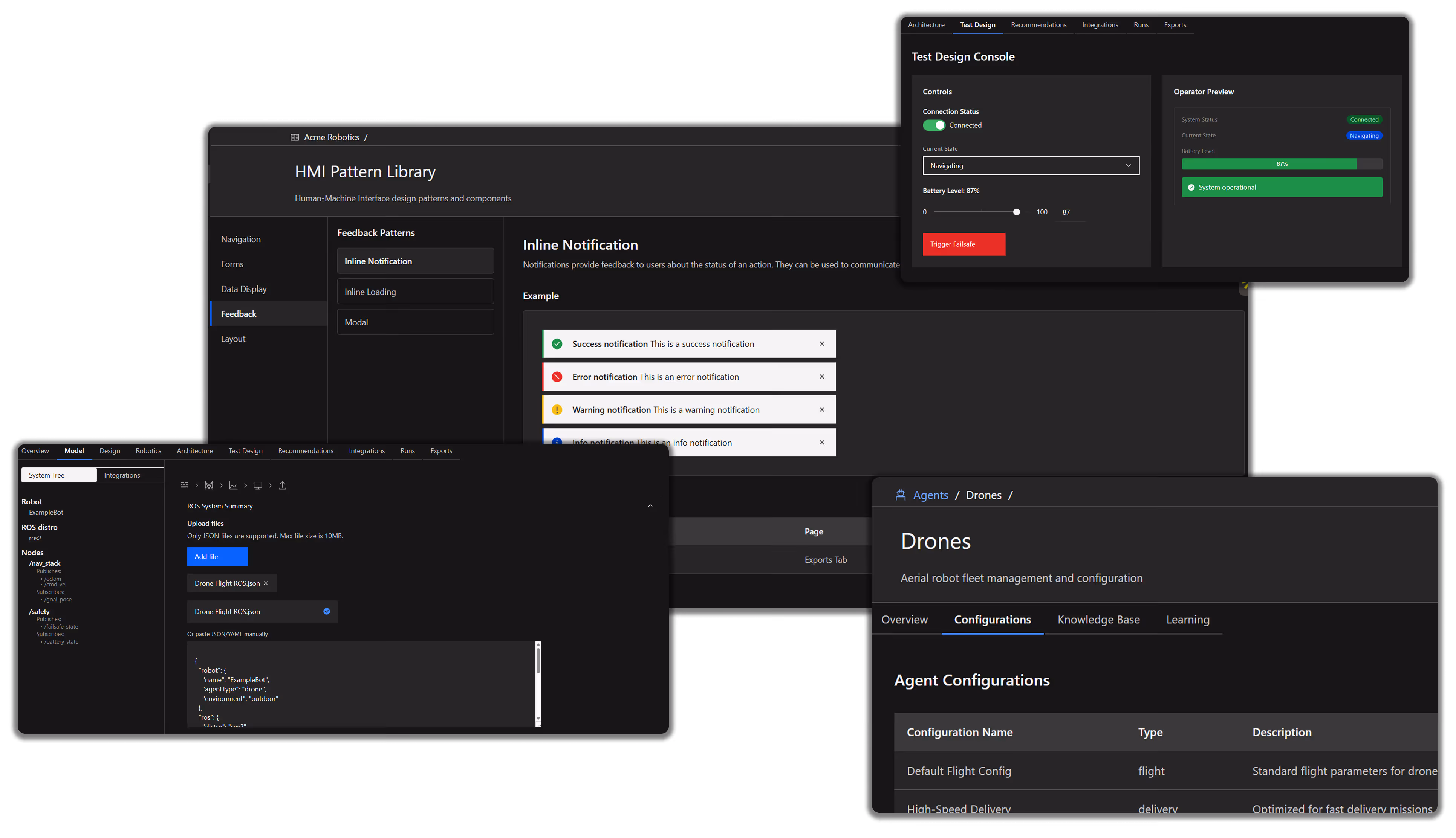This screenshot has height=838, width=1456.
Task: Click the line chart step icon
Action: pos(233,485)
